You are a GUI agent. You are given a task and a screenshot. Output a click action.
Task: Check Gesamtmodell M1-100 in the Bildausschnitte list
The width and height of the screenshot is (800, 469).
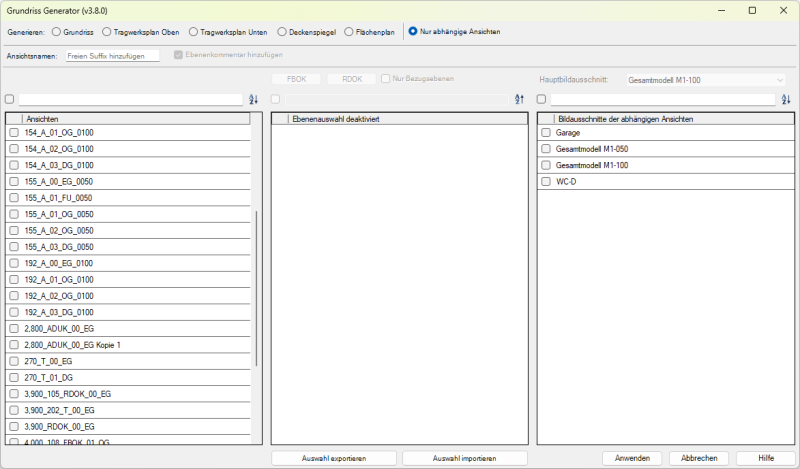pos(546,165)
